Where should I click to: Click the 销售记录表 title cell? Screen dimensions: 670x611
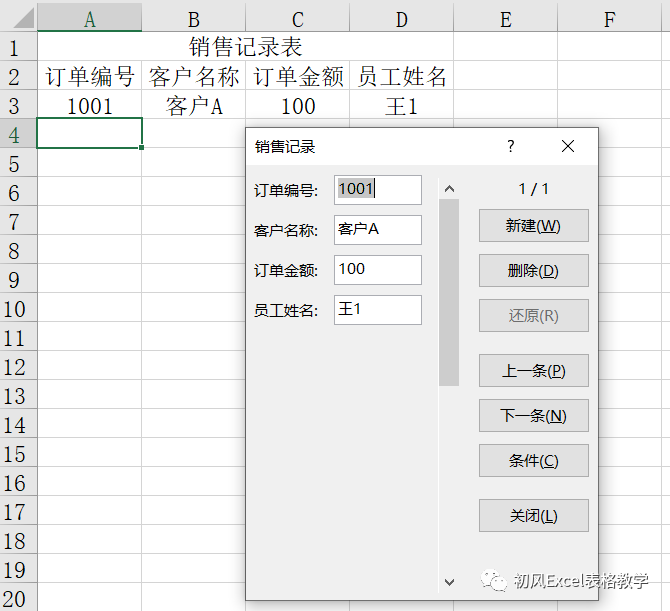coord(245,47)
